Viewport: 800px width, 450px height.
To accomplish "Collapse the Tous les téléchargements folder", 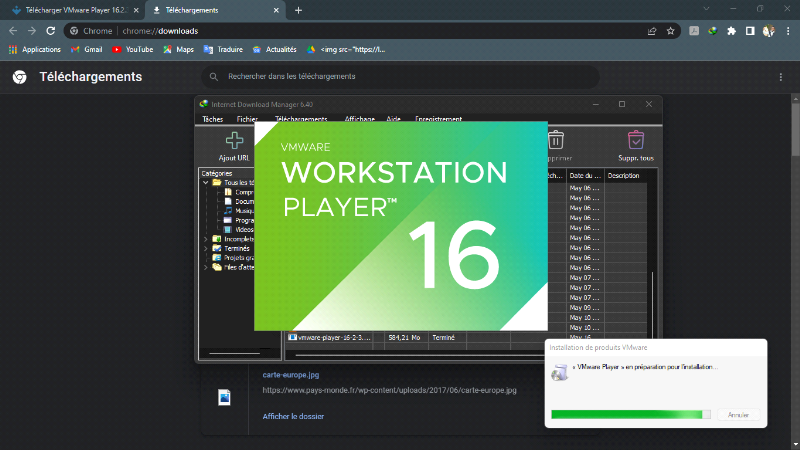I will (205, 183).
